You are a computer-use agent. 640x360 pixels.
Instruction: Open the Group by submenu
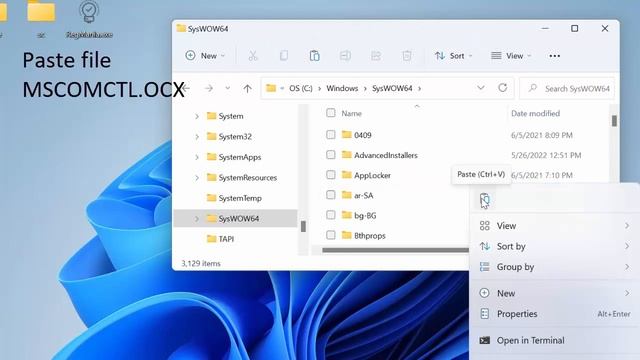555,267
